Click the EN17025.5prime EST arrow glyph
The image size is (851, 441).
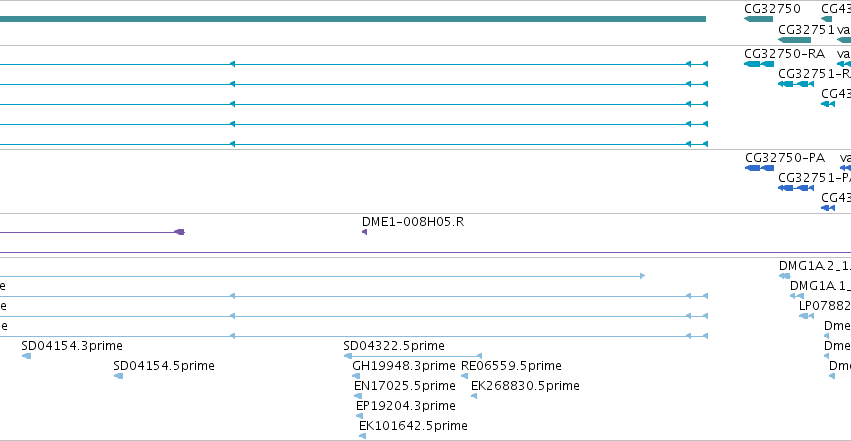358,396
